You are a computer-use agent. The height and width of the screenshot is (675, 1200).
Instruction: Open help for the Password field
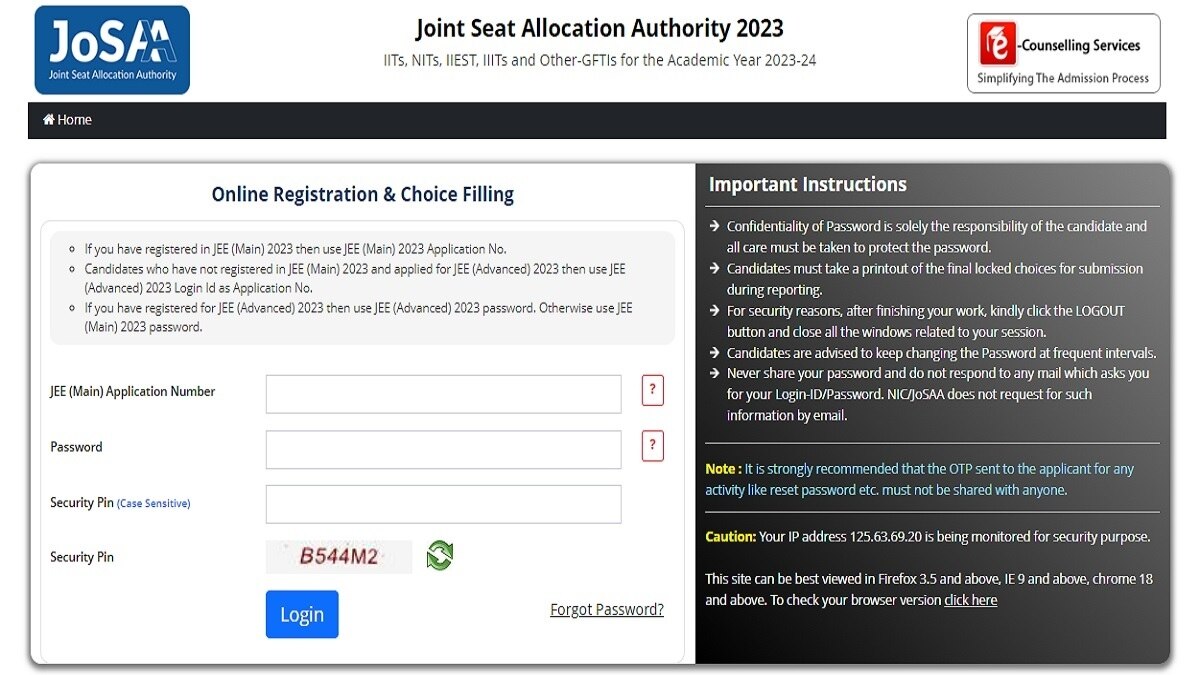coord(652,446)
